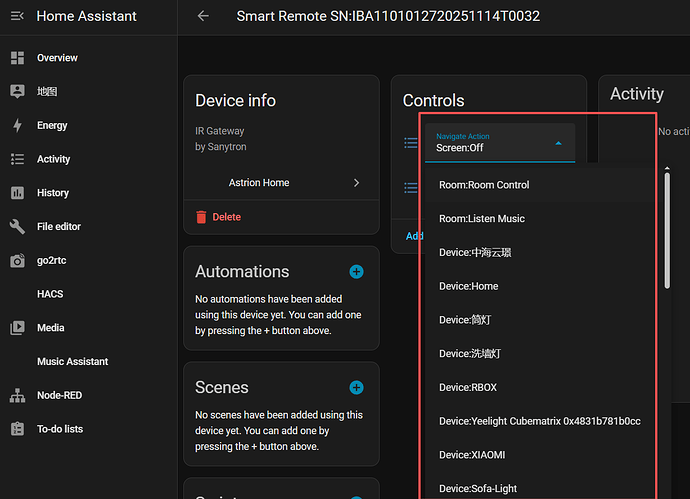Click the File editor wrench icon
The width and height of the screenshot is (690, 499).
coord(18,227)
